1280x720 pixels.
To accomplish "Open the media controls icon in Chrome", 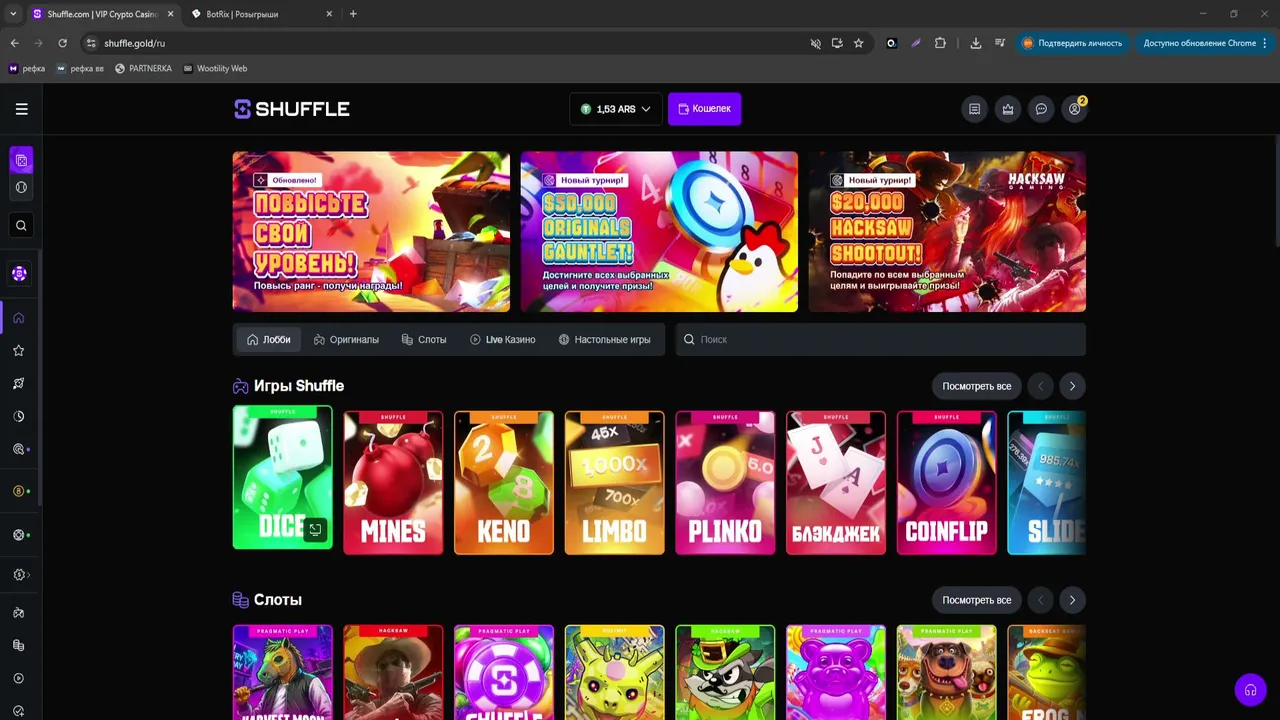I will [1000, 43].
